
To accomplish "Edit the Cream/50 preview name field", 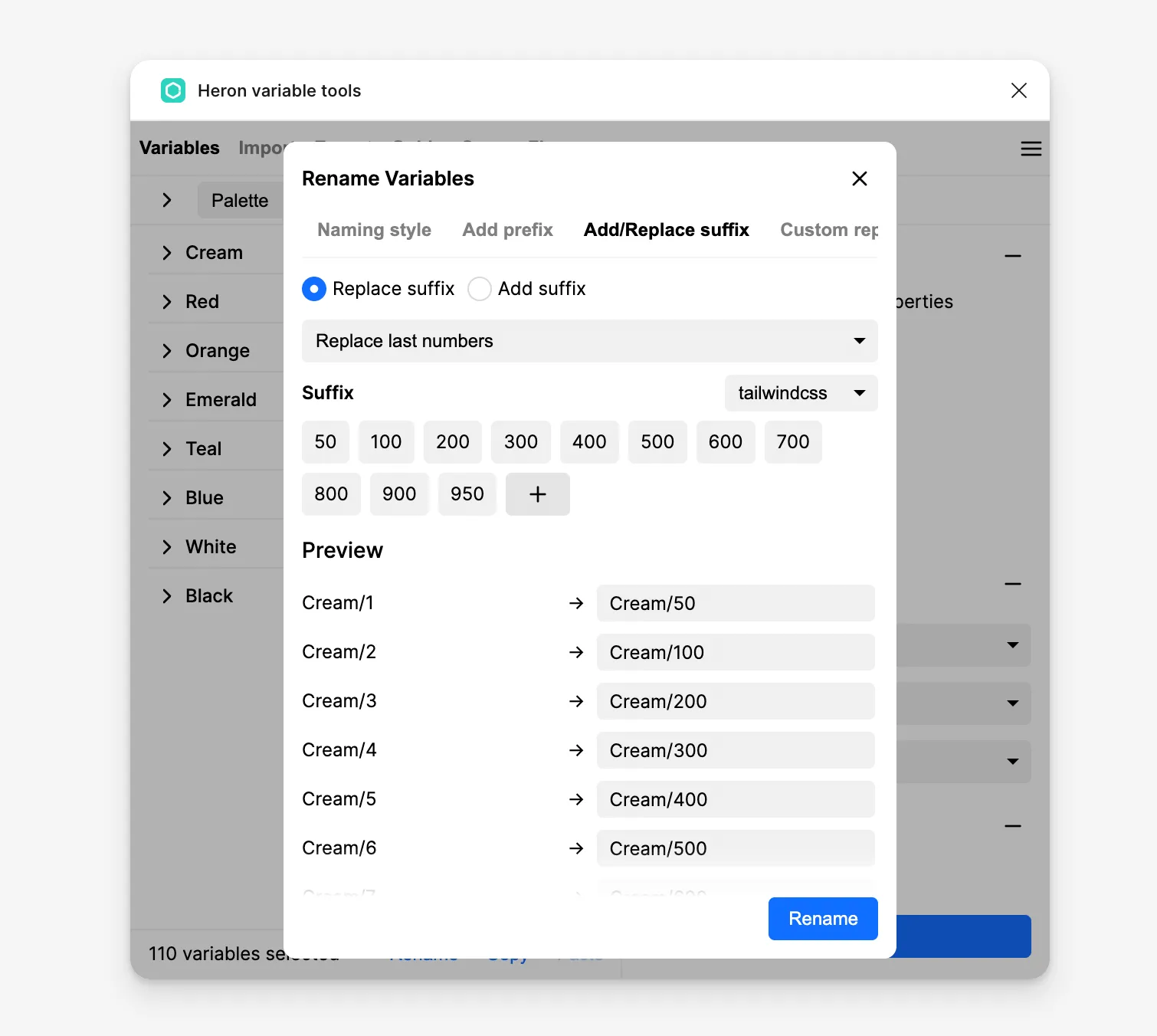I will click(x=735, y=603).
